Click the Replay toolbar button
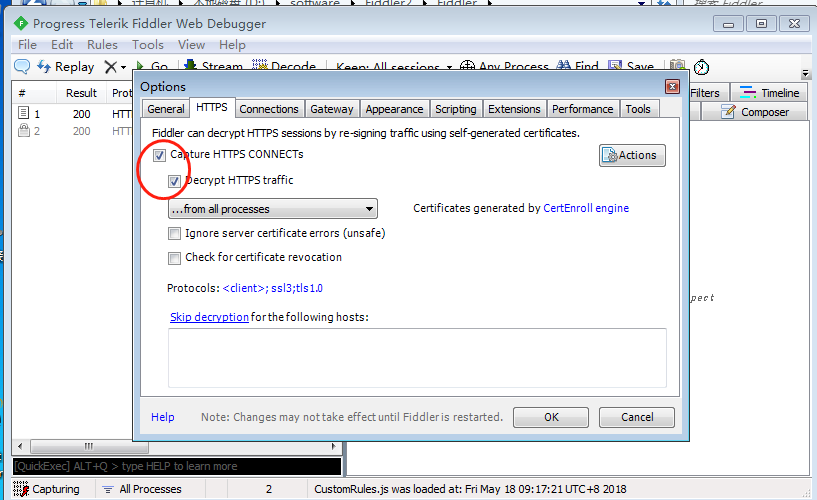Viewport: 817px width, 500px height. [66, 67]
